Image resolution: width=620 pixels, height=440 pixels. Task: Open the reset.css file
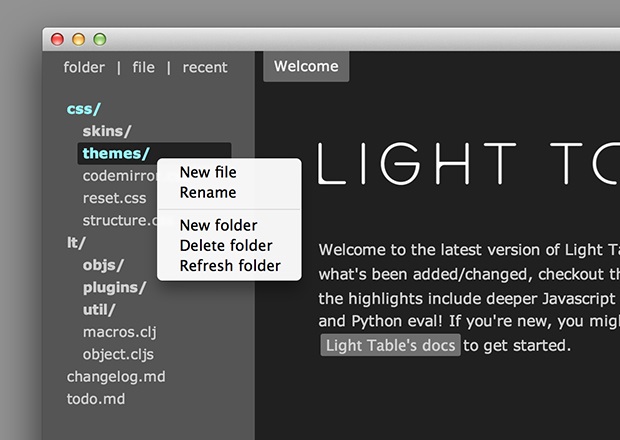click(114, 198)
